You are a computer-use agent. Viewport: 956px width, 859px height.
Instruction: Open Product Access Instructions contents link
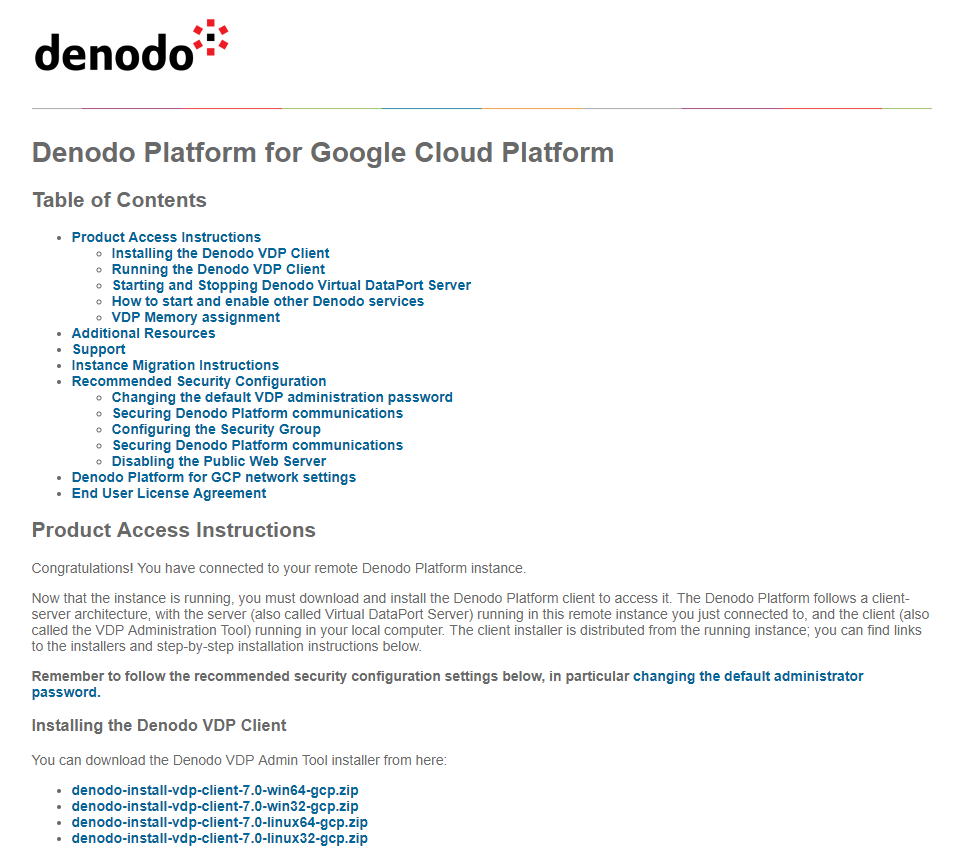tap(166, 237)
